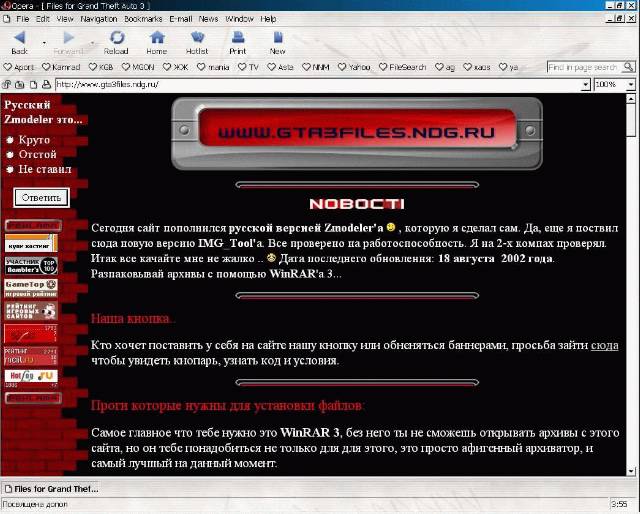640x514 pixels.
Task: Select the Круто poll option
Action: pyautogui.click(x=11, y=140)
